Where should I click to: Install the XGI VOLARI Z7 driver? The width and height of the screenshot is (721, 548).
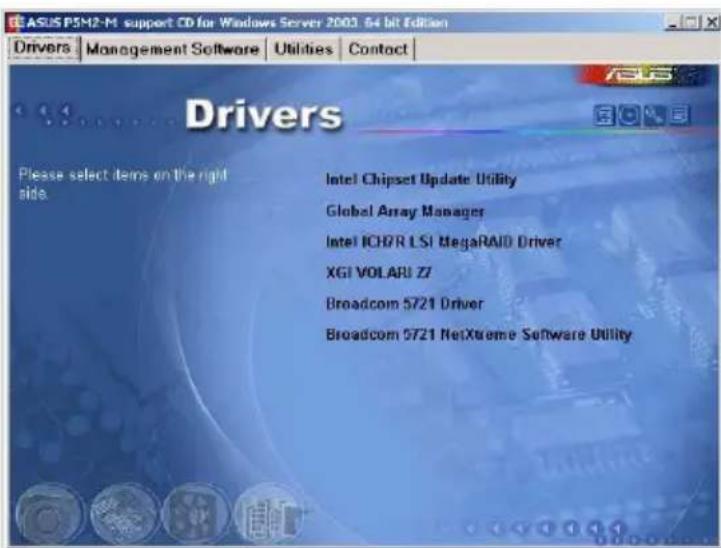click(x=378, y=273)
